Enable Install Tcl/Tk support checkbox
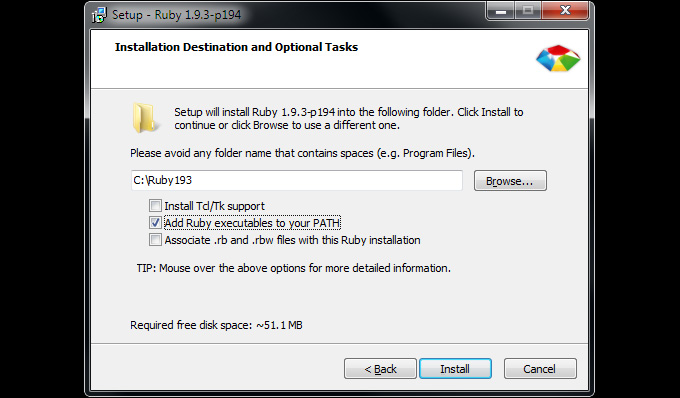 pos(155,206)
